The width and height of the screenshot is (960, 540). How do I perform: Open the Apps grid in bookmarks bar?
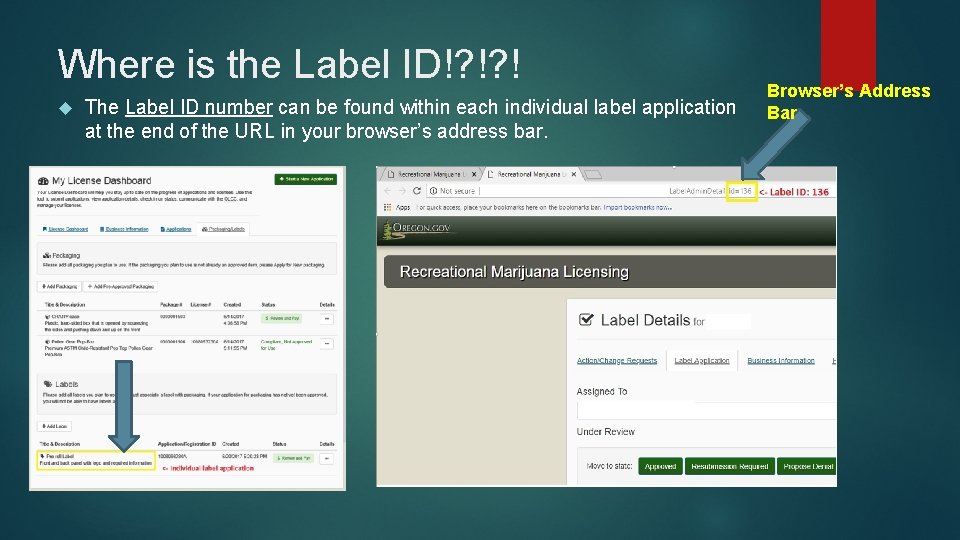click(388, 208)
